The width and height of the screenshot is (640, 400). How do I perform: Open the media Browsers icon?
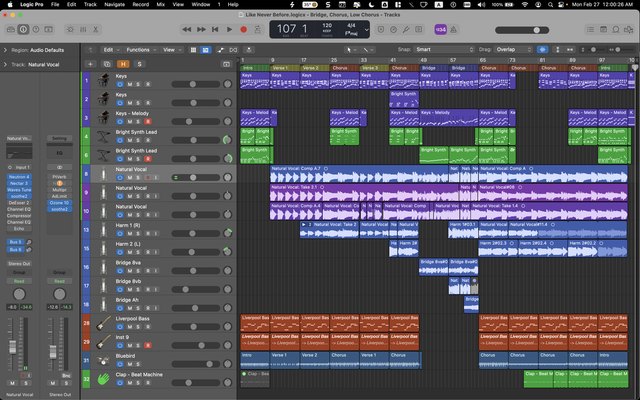click(x=629, y=29)
